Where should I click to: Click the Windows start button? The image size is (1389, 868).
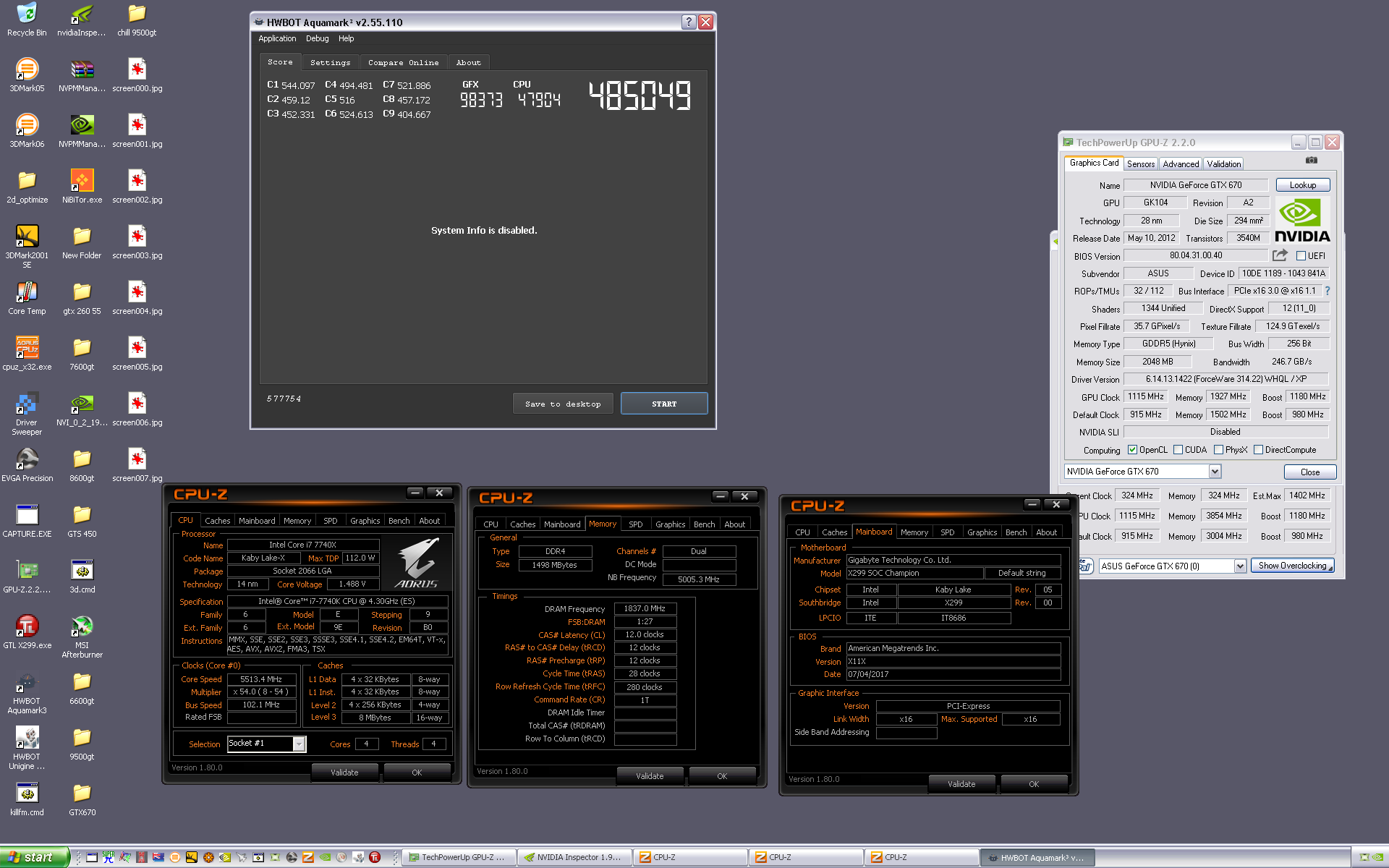34,857
